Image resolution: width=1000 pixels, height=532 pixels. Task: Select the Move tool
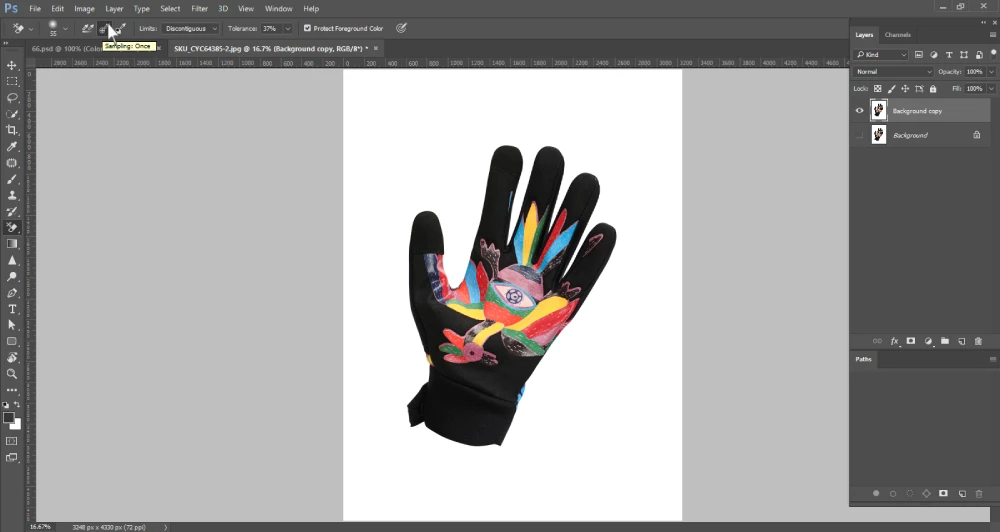click(x=11, y=65)
